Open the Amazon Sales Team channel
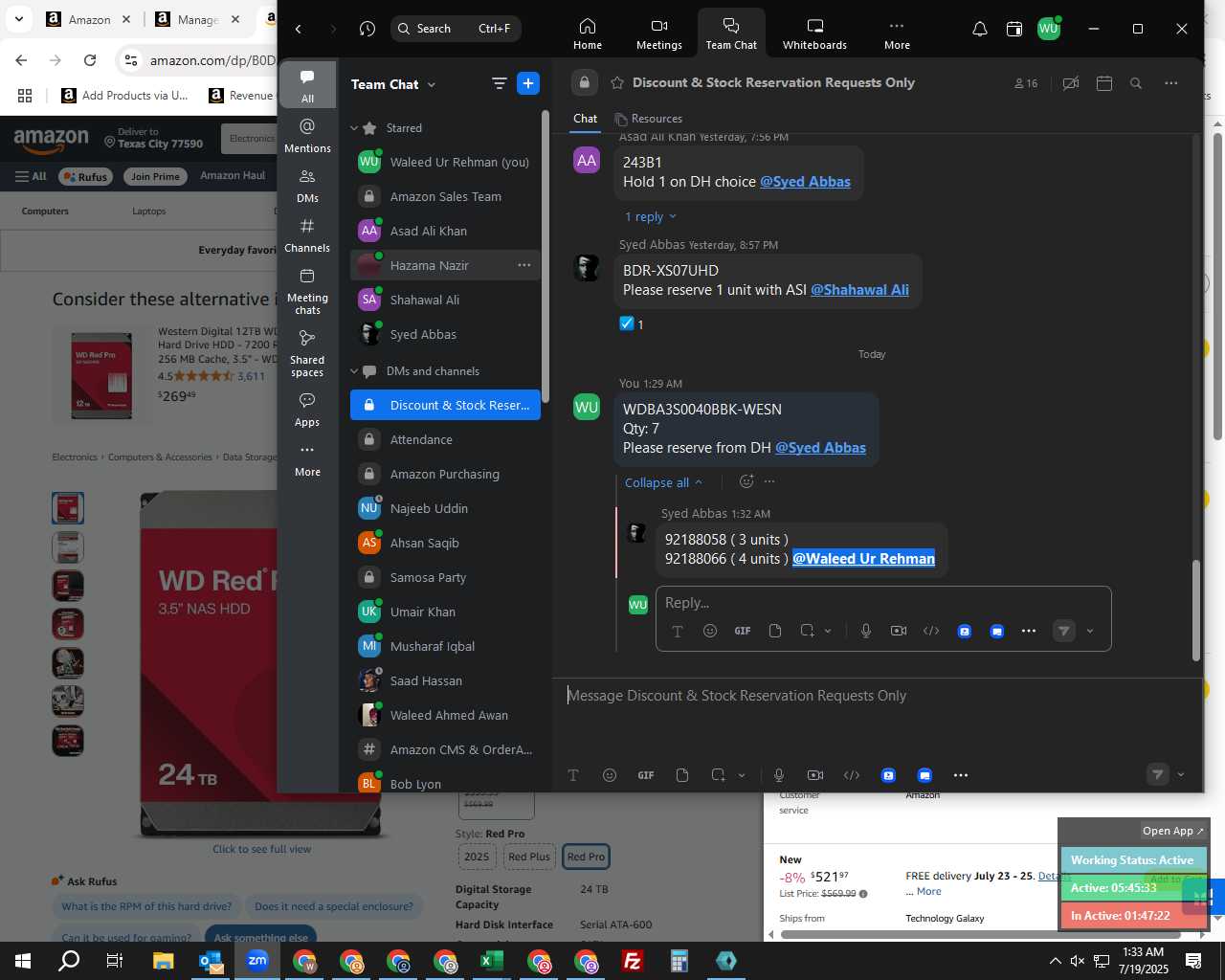The height and width of the screenshot is (980, 1225). [445, 196]
